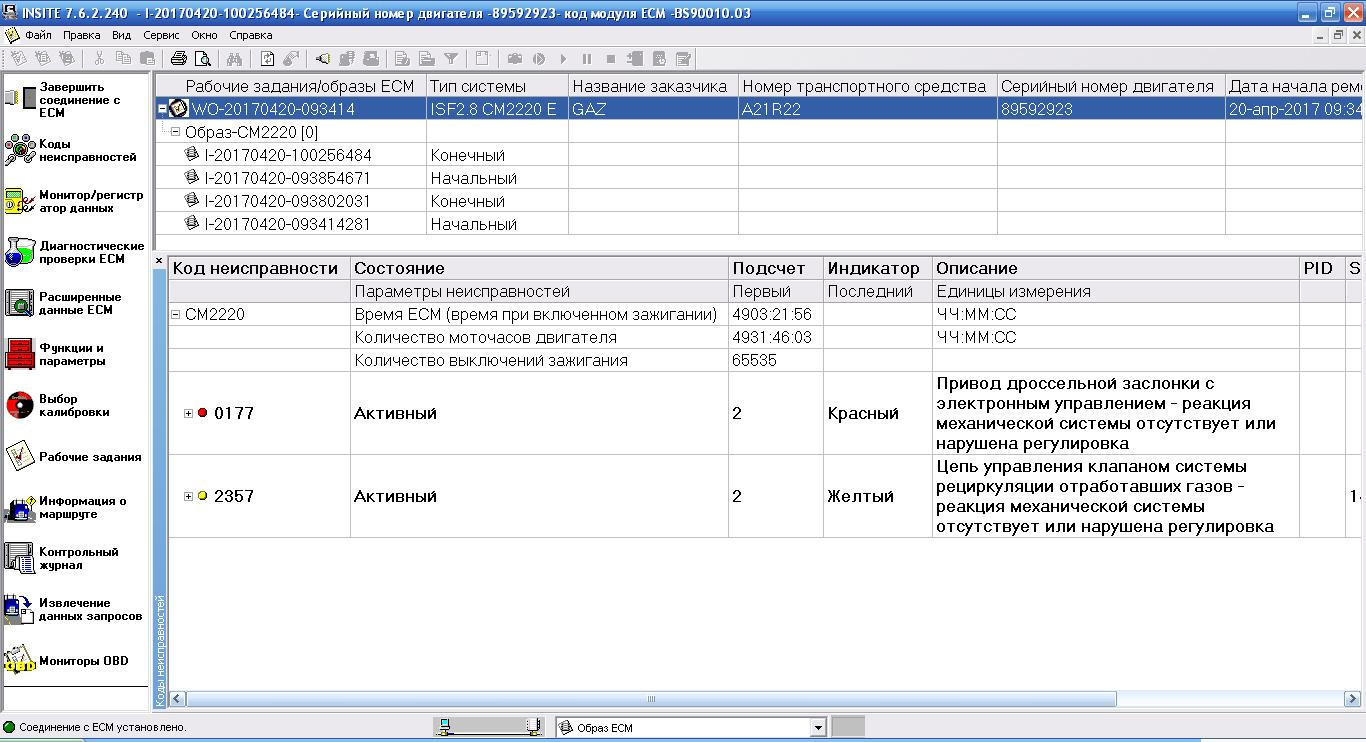The image size is (1366, 742).
Task: Open the Образ ECM dropdown in status bar
Action: click(818, 728)
